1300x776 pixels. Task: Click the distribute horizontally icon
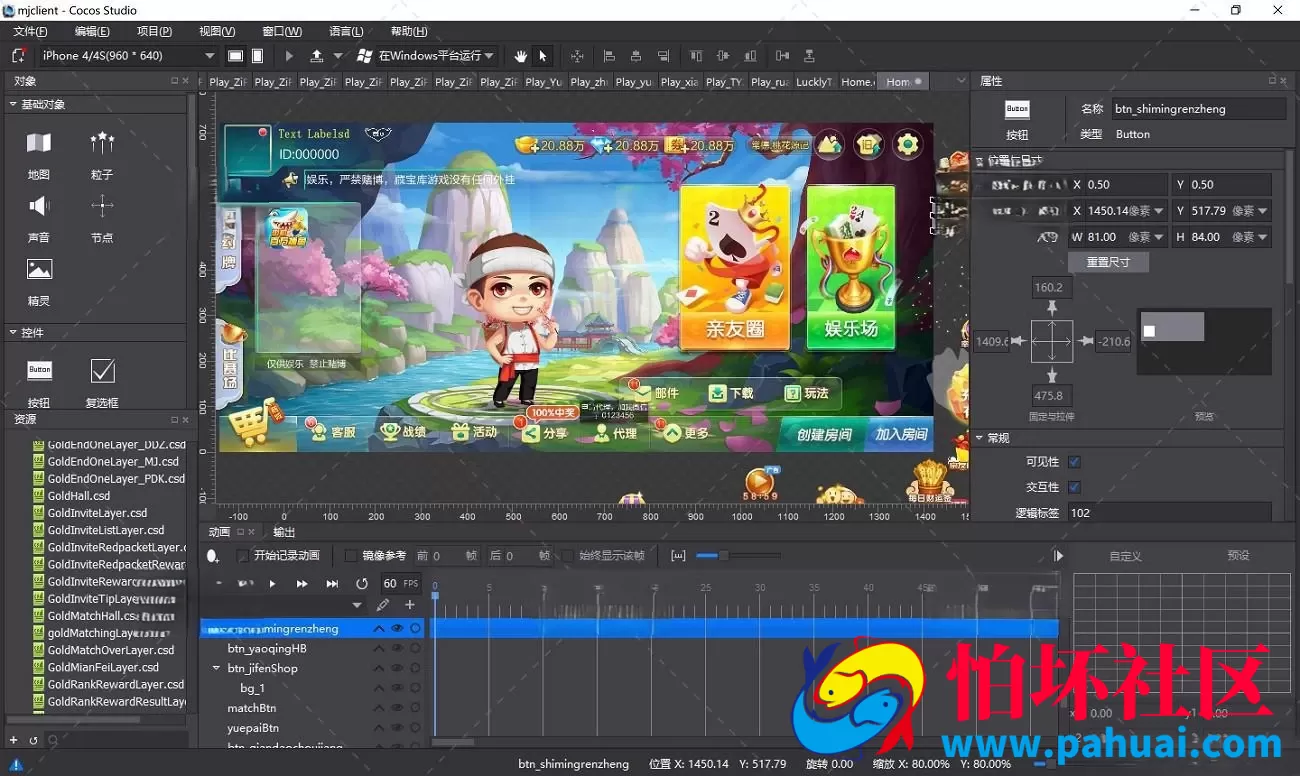(782, 56)
